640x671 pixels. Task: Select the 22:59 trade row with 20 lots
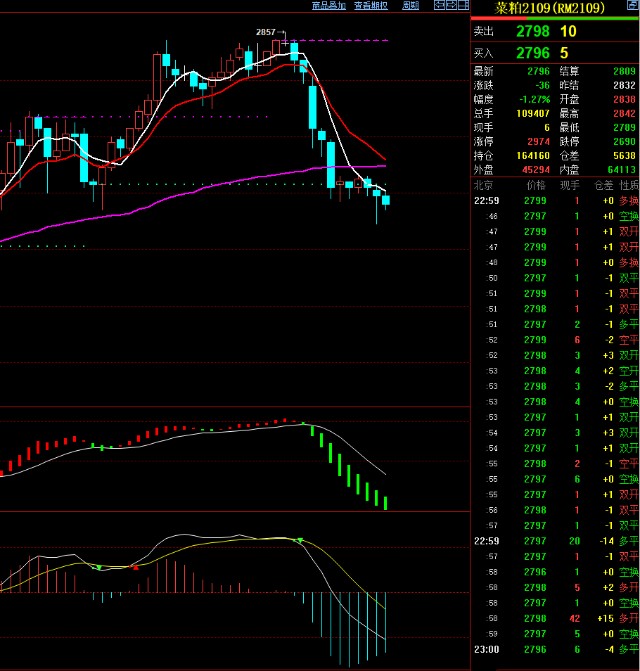tap(555, 540)
